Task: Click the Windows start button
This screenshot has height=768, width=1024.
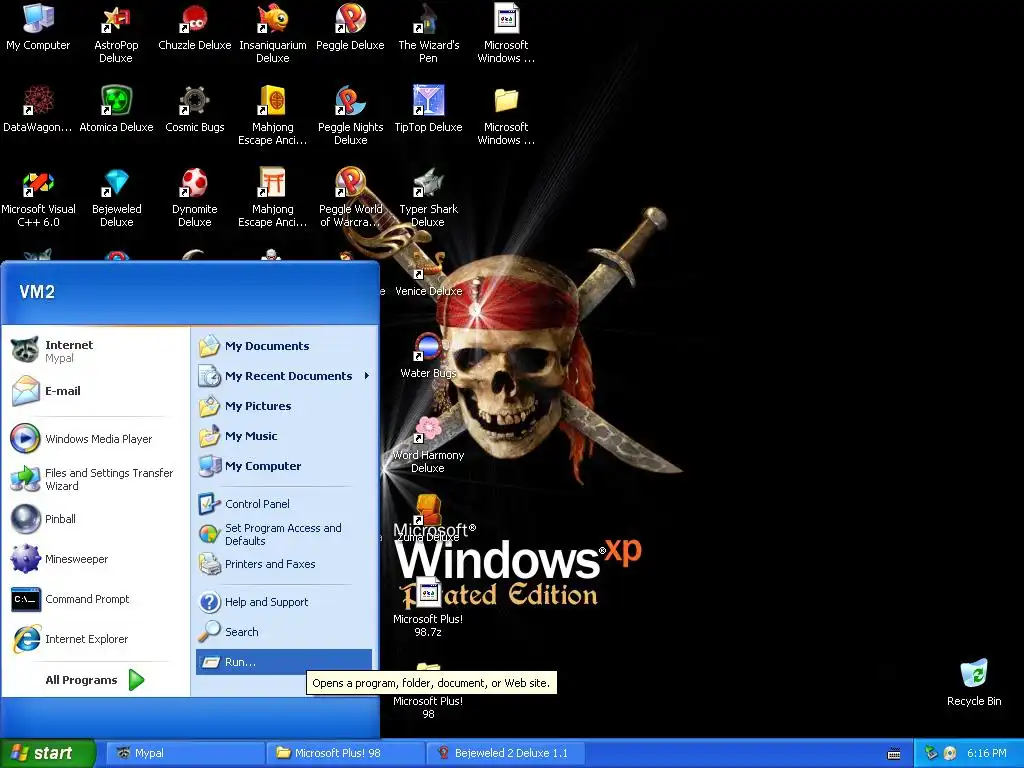Action: [48, 753]
